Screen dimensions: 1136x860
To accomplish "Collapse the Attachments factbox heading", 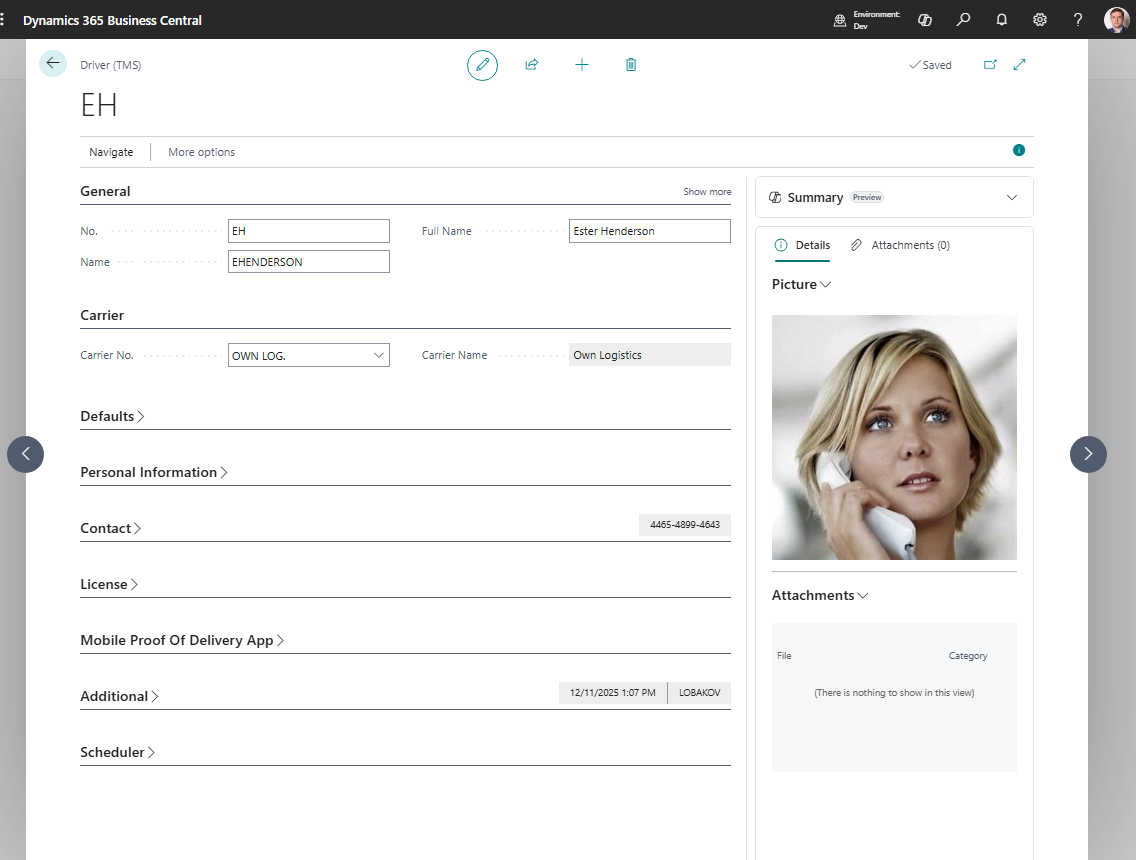I will 820,595.
